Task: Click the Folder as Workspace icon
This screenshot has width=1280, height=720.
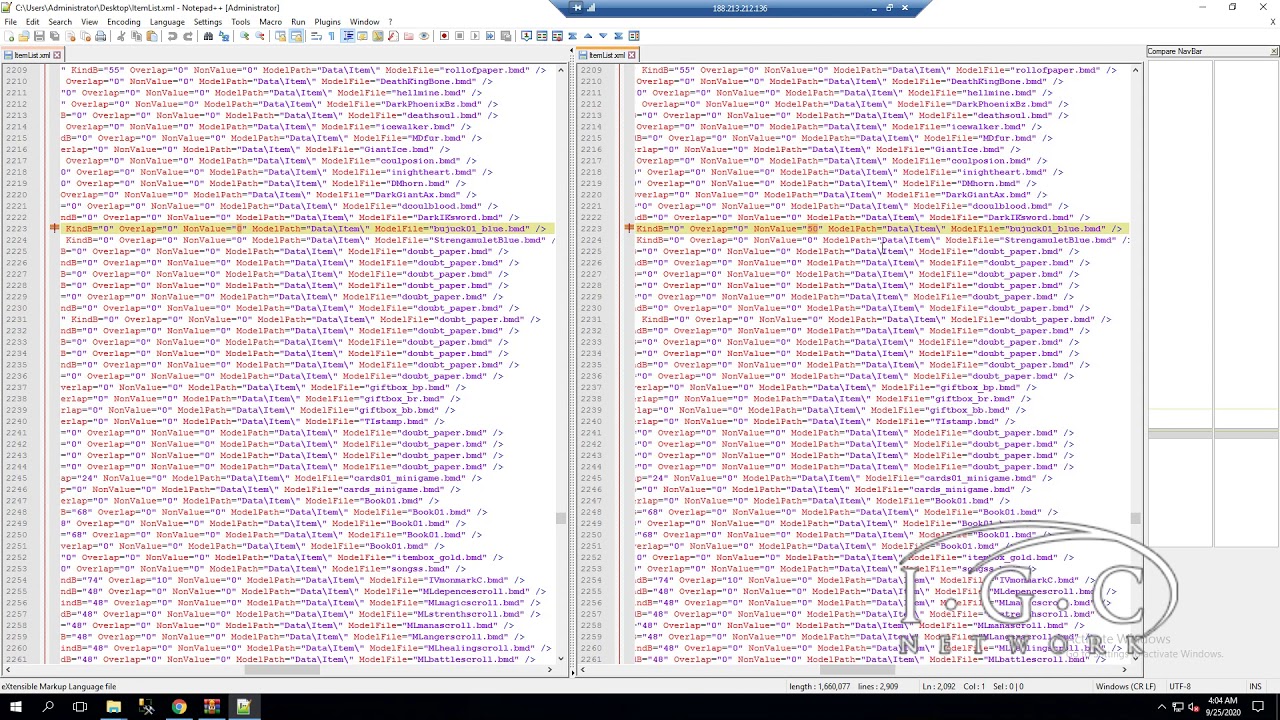Action: click(x=408, y=36)
